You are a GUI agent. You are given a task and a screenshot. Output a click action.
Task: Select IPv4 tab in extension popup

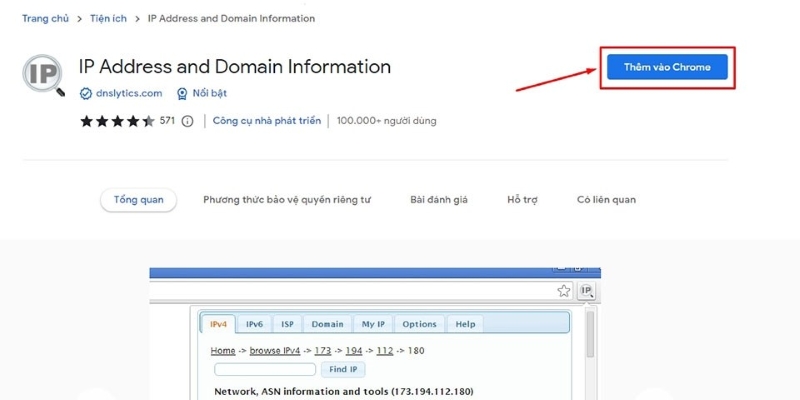coord(218,324)
